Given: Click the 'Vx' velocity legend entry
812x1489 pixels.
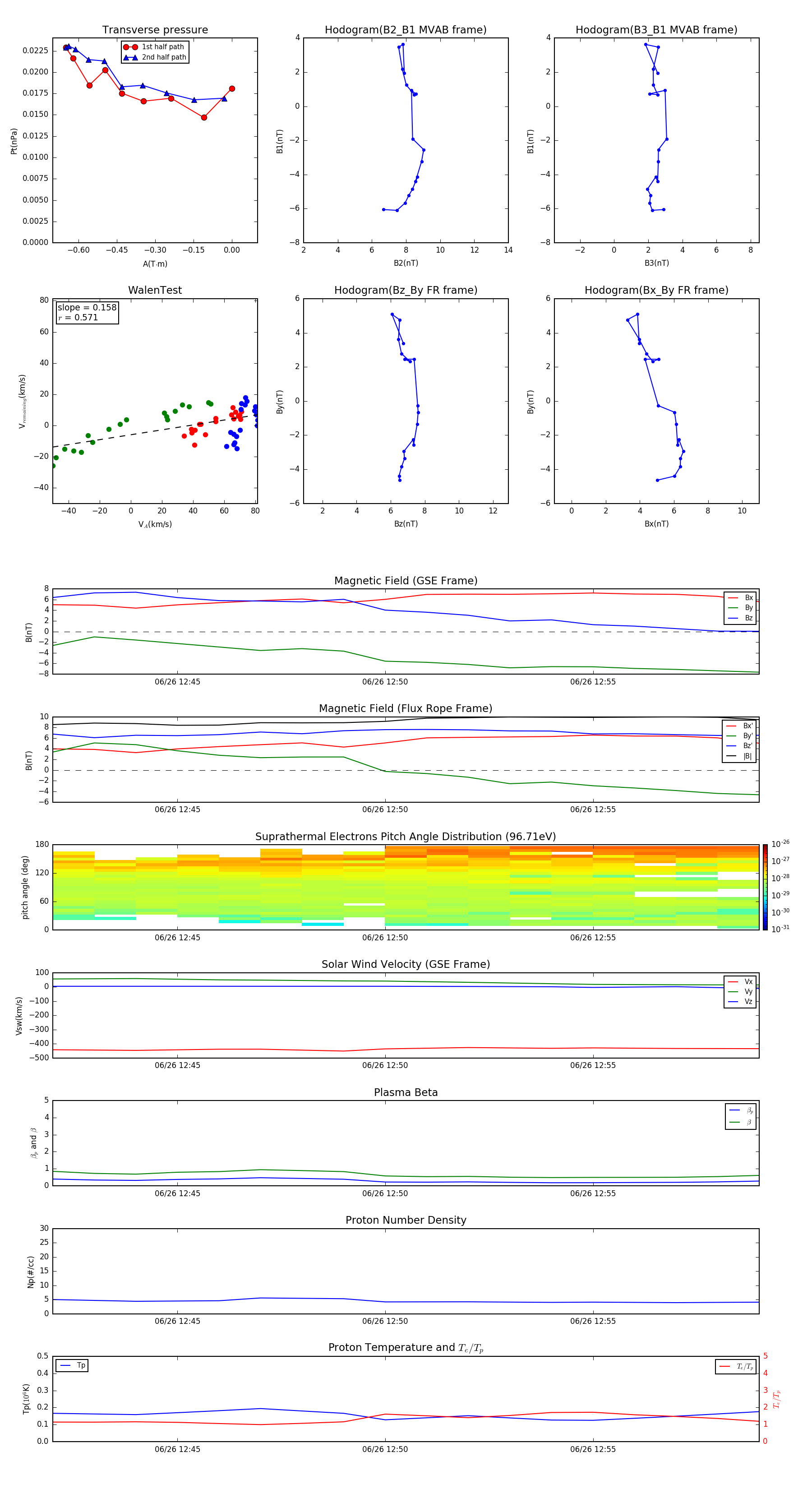Looking at the screenshot, I should [x=740, y=981].
